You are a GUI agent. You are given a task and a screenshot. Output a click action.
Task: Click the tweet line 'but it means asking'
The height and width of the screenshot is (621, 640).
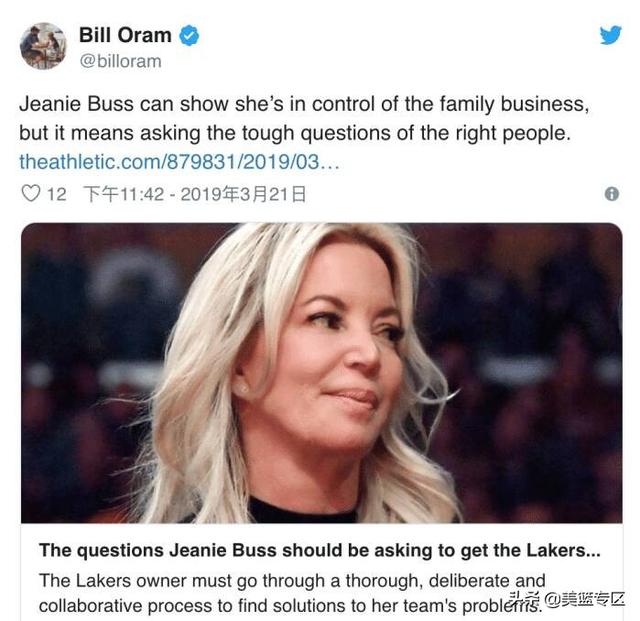[x=295, y=134]
